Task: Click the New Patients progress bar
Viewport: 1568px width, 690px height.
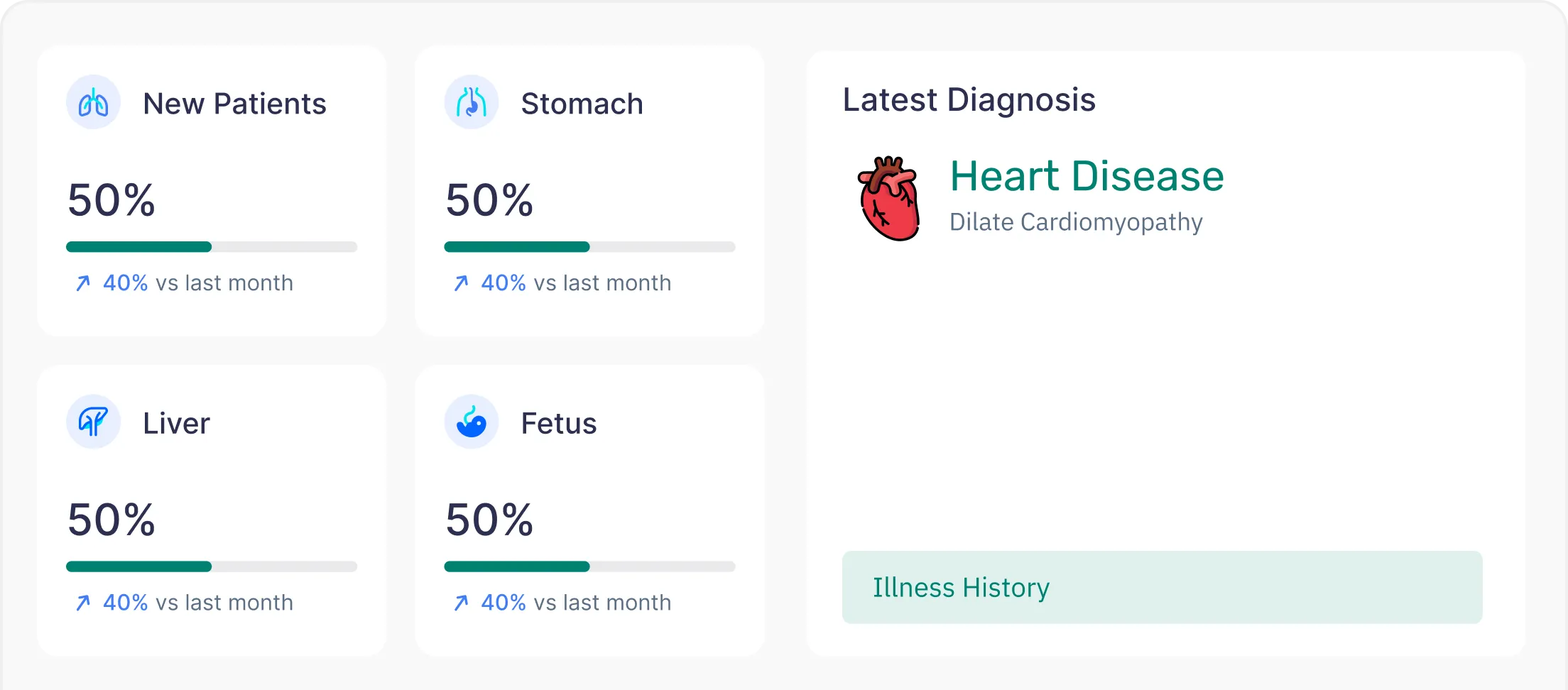Action: point(212,247)
